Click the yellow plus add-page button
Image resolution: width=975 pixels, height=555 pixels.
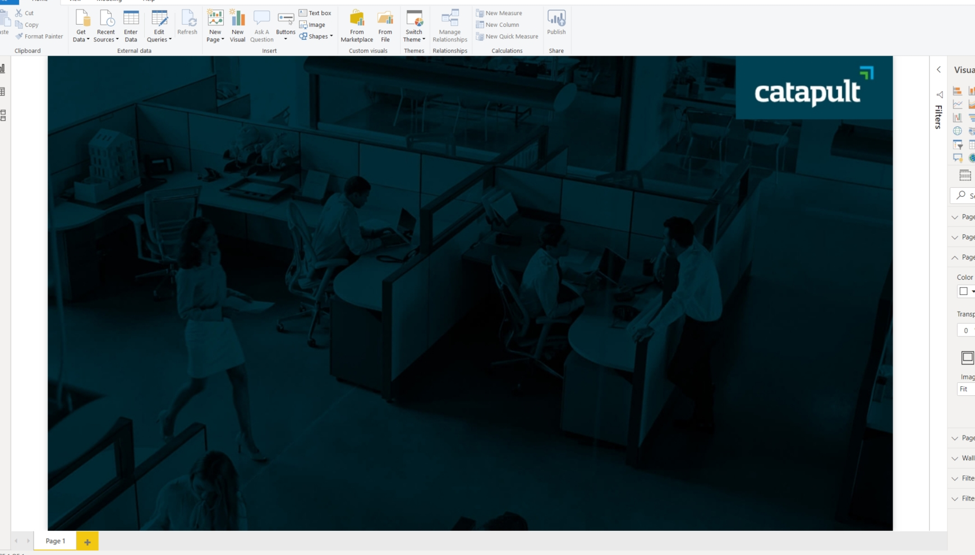(x=87, y=542)
